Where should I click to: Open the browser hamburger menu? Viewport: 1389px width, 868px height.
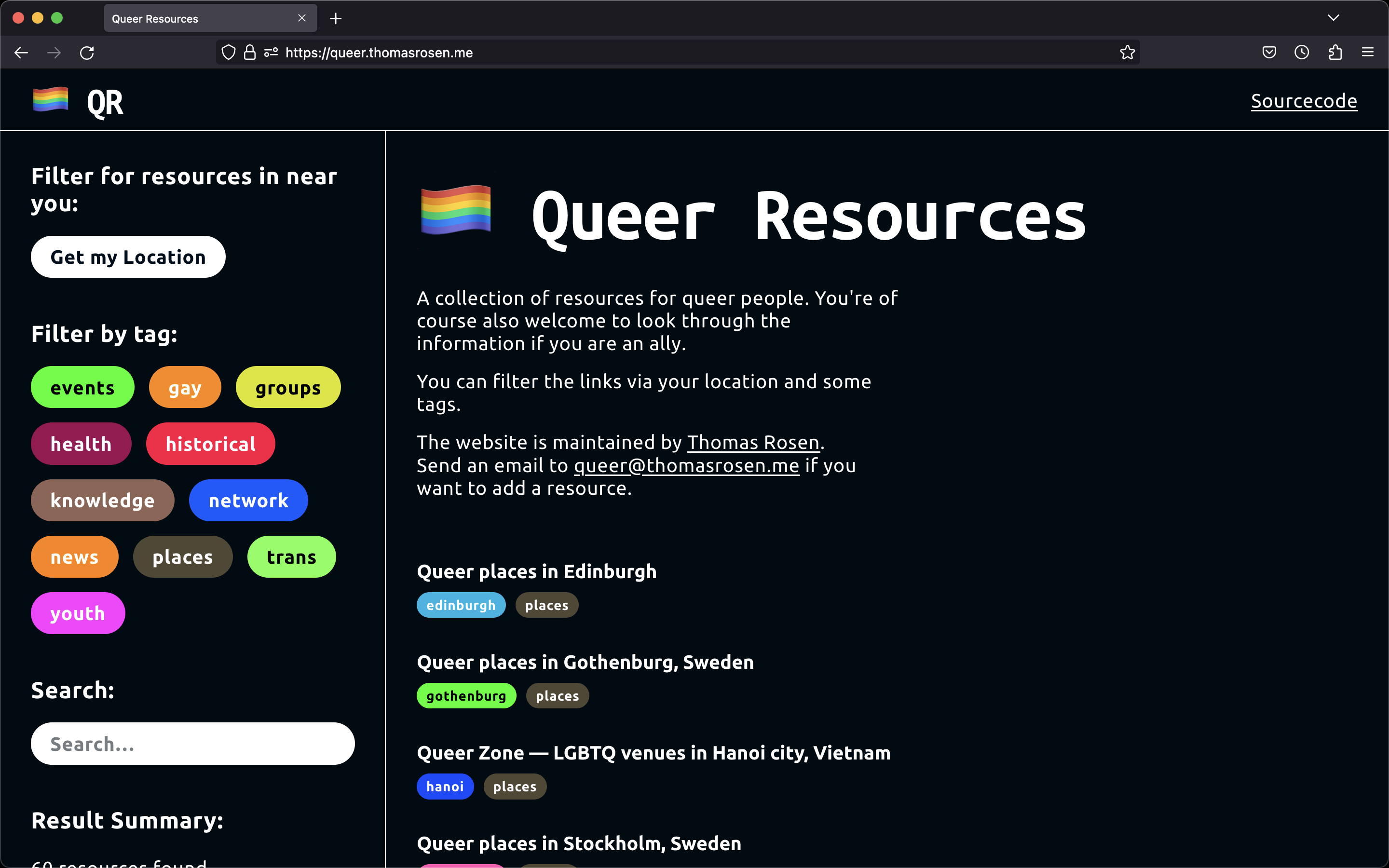pyautogui.click(x=1368, y=53)
